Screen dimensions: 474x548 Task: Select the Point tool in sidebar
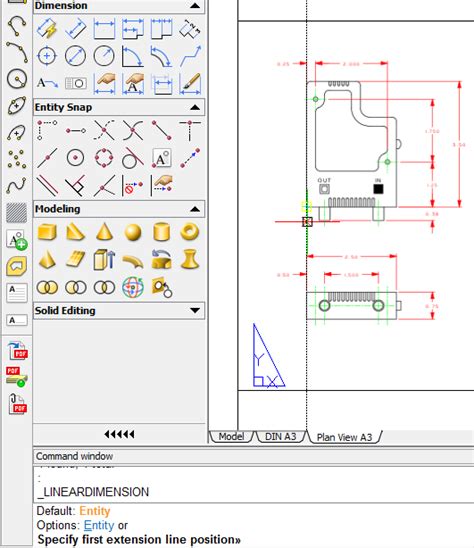(17, 159)
